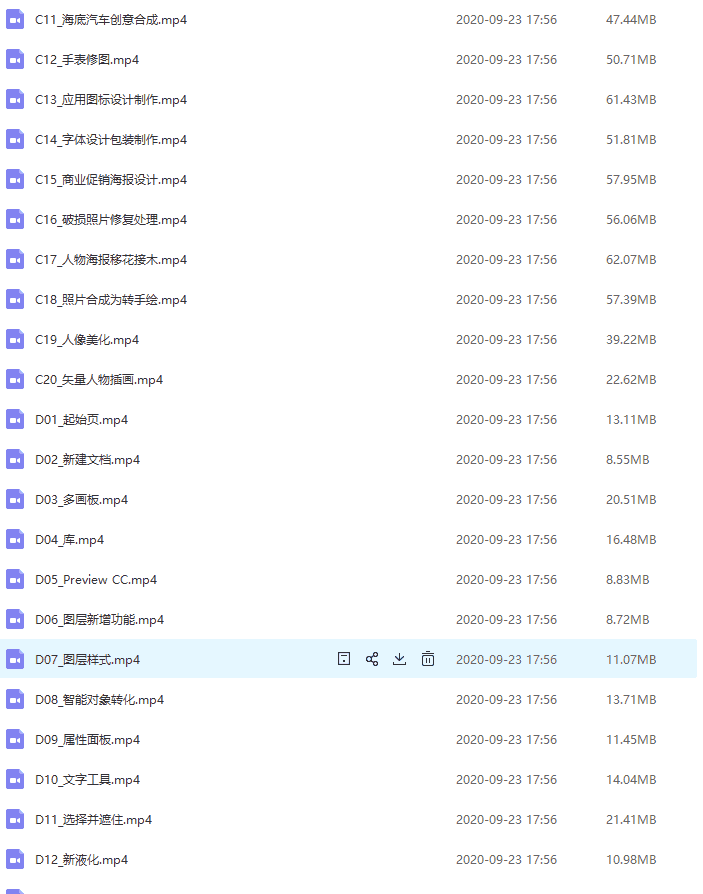Image resolution: width=703 pixels, height=894 pixels.
Task: Click the video icon beside C20_矢量人物插画.mp4
Action: click(15, 380)
